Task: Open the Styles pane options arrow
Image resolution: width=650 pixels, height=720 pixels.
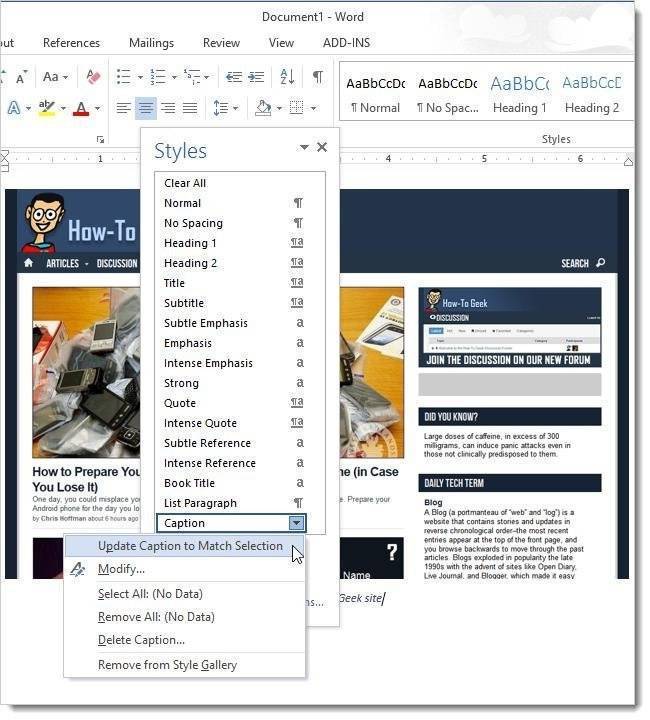Action: 304,148
